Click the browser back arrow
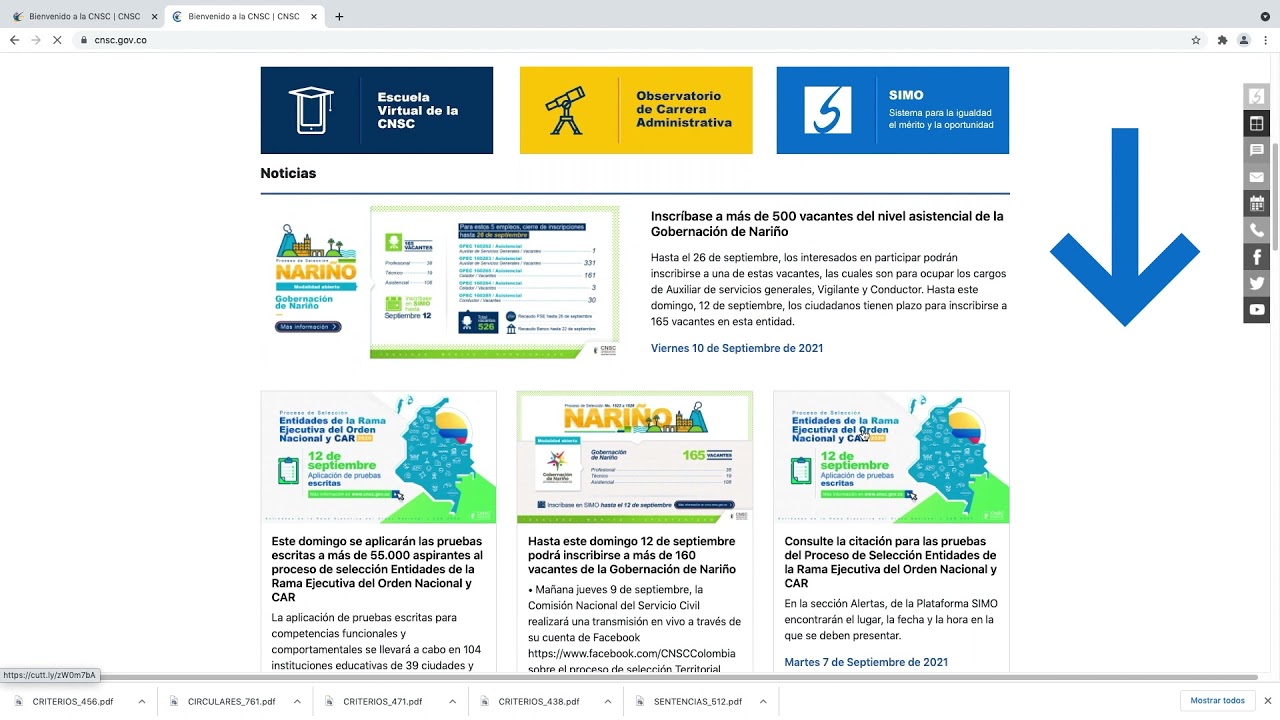This screenshot has height=720, width=1280. [14, 40]
